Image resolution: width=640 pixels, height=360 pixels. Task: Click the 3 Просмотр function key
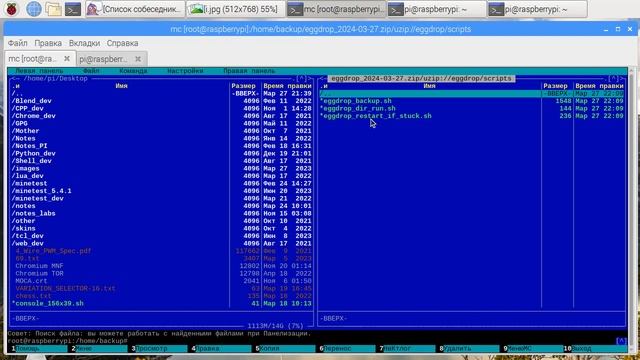pyautogui.click(x=159, y=349)
